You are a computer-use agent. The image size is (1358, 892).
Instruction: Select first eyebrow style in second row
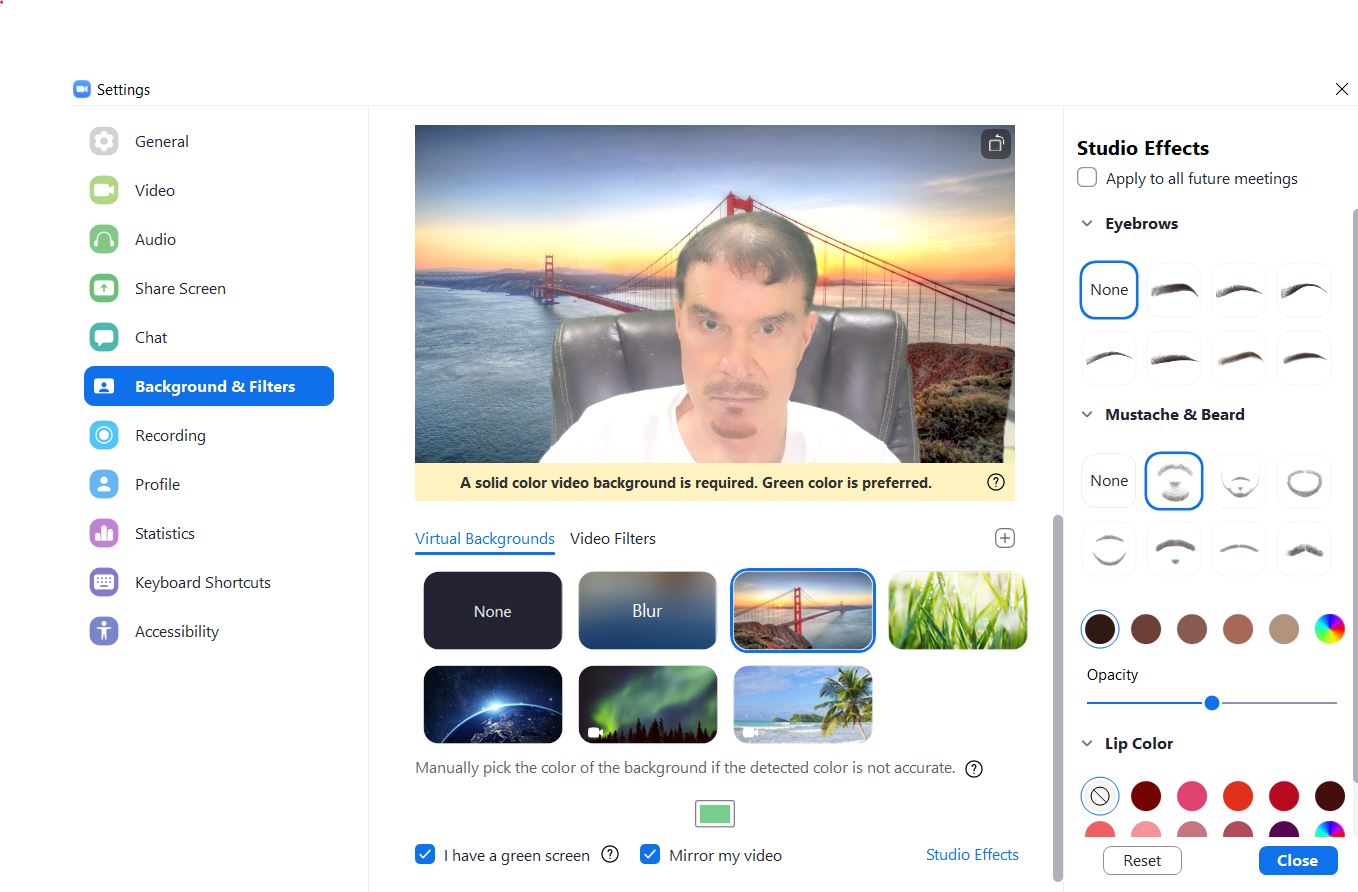click(1109, 357)
